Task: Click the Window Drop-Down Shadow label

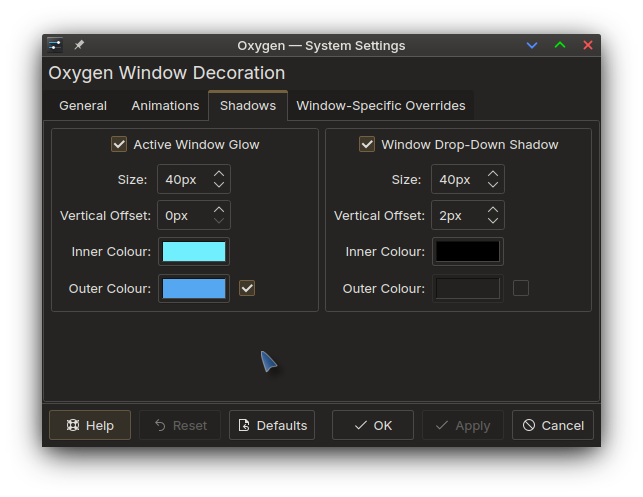Action: (x=470, y=144)
